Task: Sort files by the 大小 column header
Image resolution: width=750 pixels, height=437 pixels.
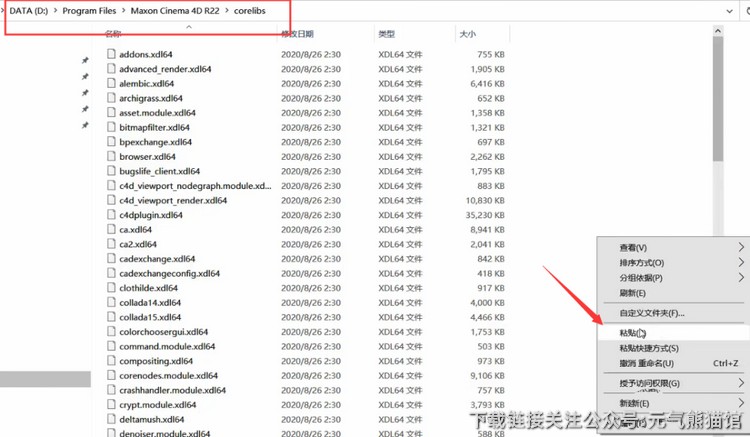Action: [467, 34]
